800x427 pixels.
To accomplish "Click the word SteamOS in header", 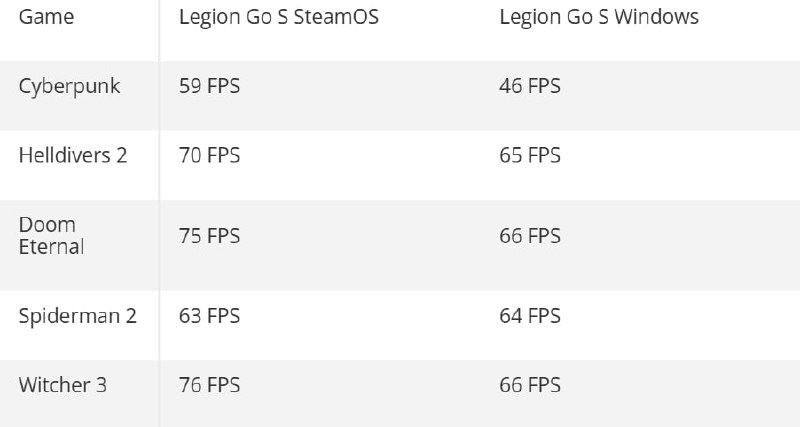I will click(x=336, y=17).
